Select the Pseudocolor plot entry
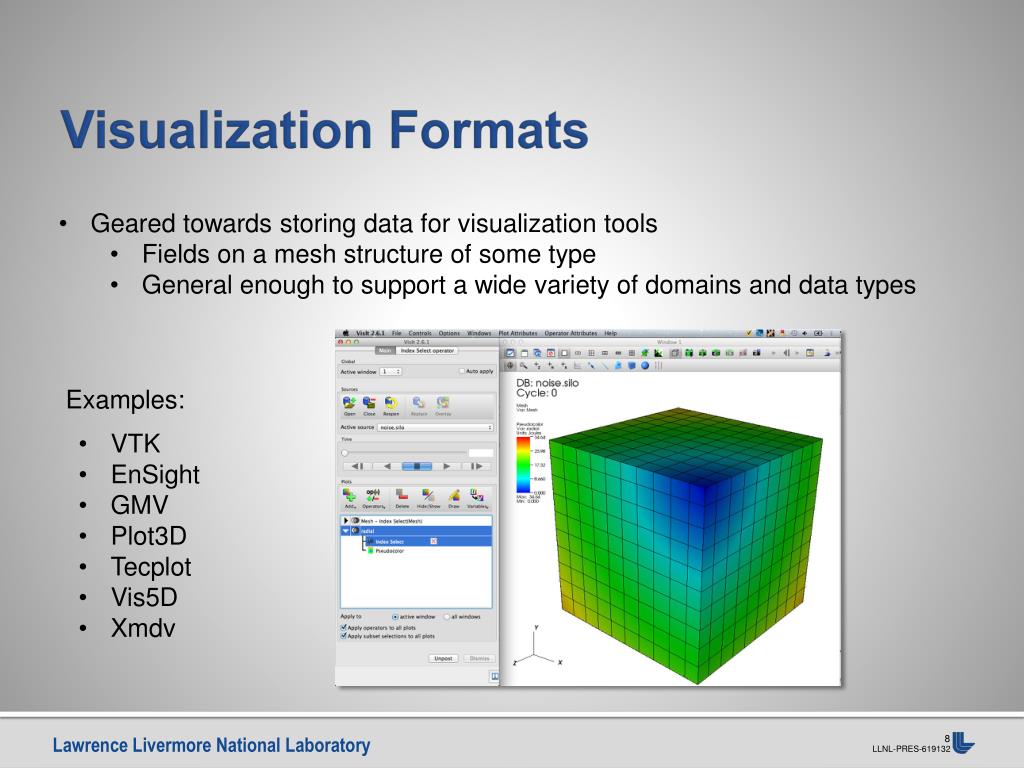 pos(389,550)
